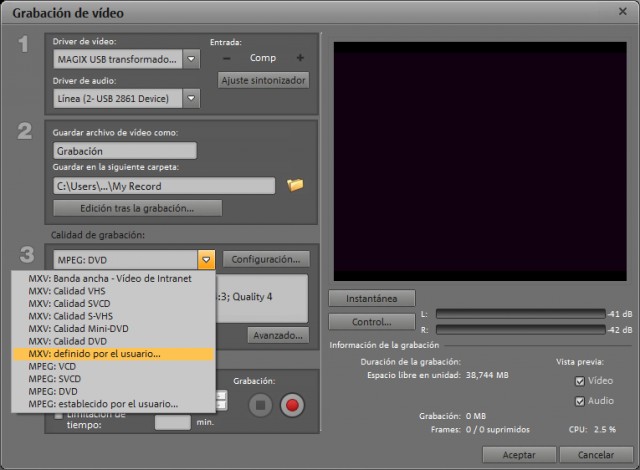Click the plus input selector icon
Viewport: 640px width, 470px height.
(x=300, y=58)
